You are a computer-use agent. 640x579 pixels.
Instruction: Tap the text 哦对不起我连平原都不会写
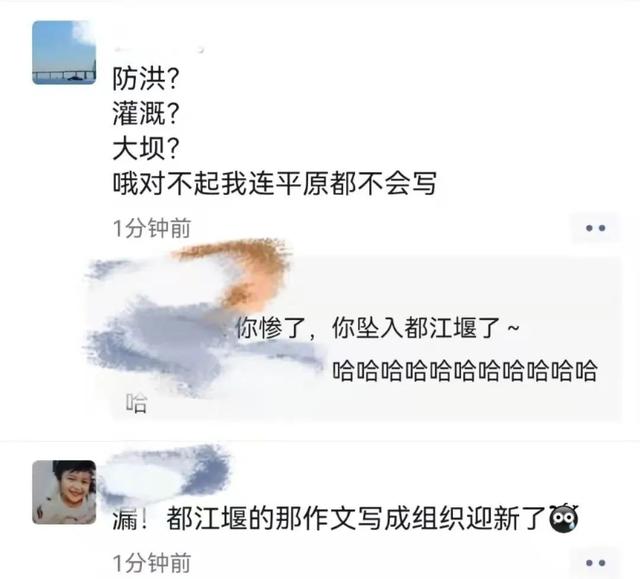click(275, 184)
